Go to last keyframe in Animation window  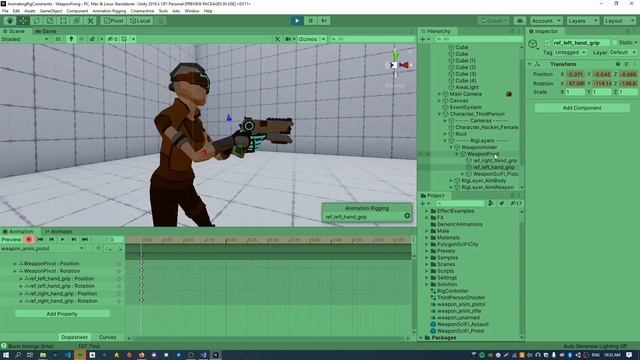(85, 240)
